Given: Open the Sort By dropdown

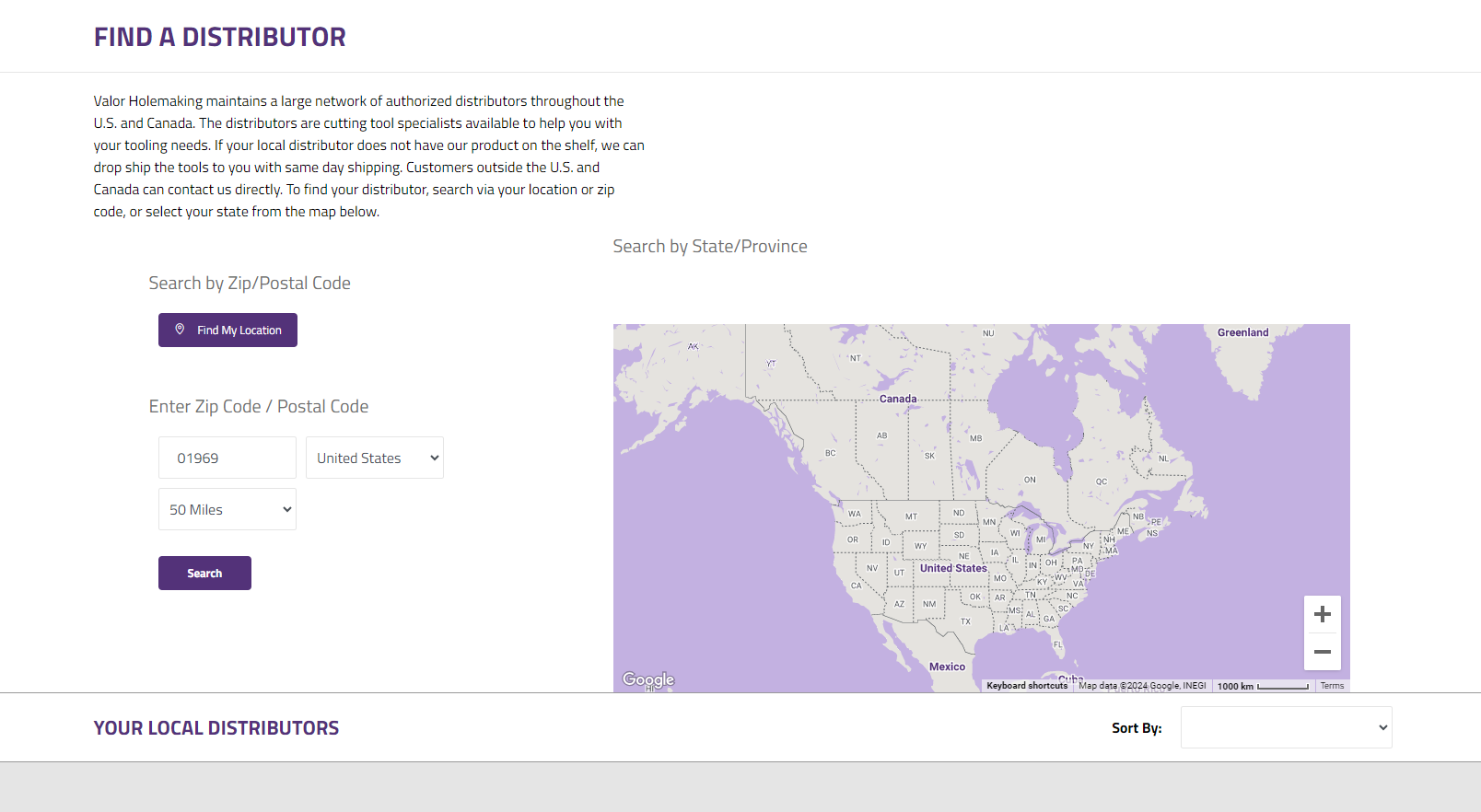Looking at the screenshot, I should coord(1286,727).
